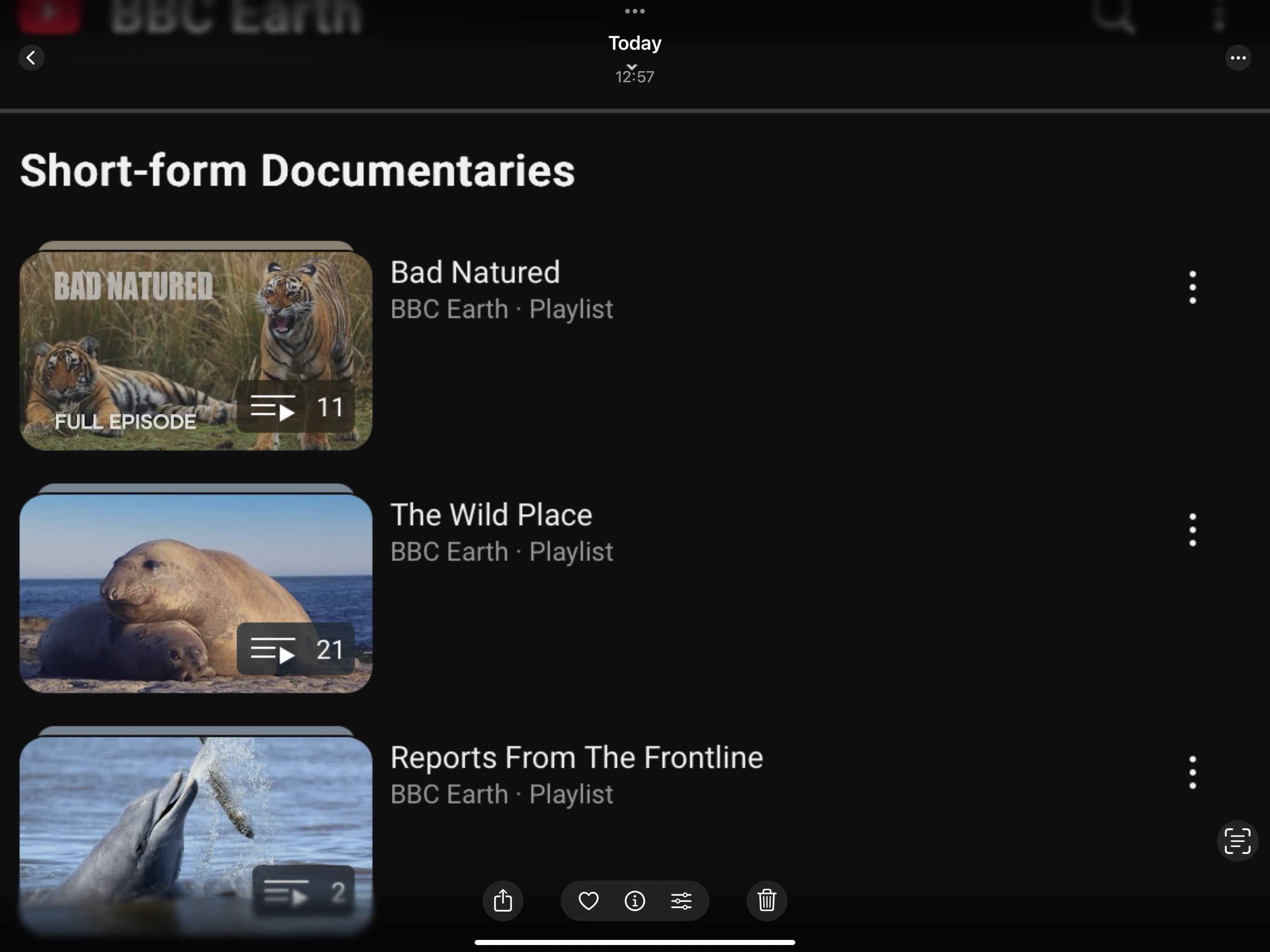The width and height of the screenshot is (1270, 952).
Task: Delete photo using trash icon
Action: [x=767, y=900]
